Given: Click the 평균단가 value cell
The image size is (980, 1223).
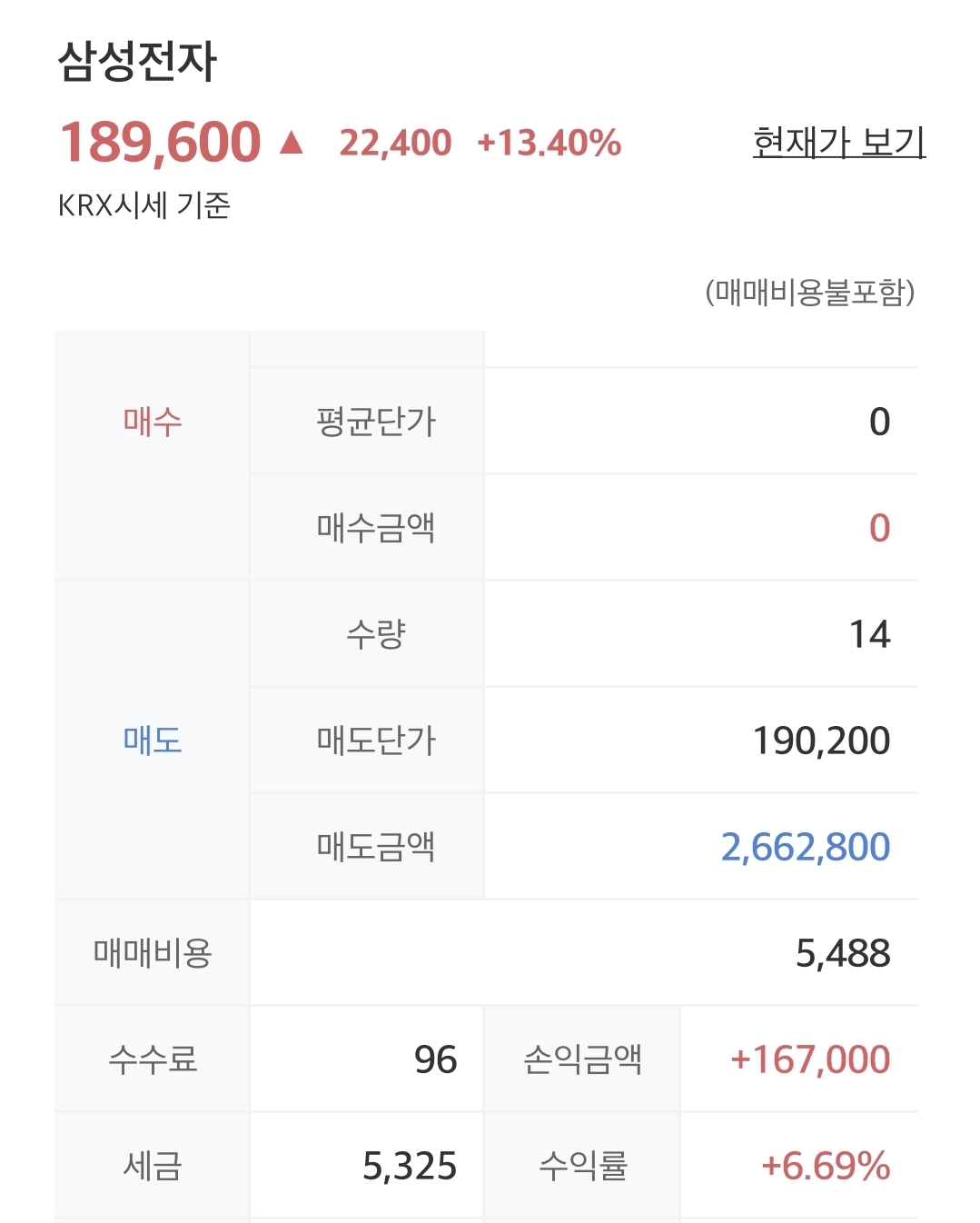Looking at the screenshot, I should point(878,422).
